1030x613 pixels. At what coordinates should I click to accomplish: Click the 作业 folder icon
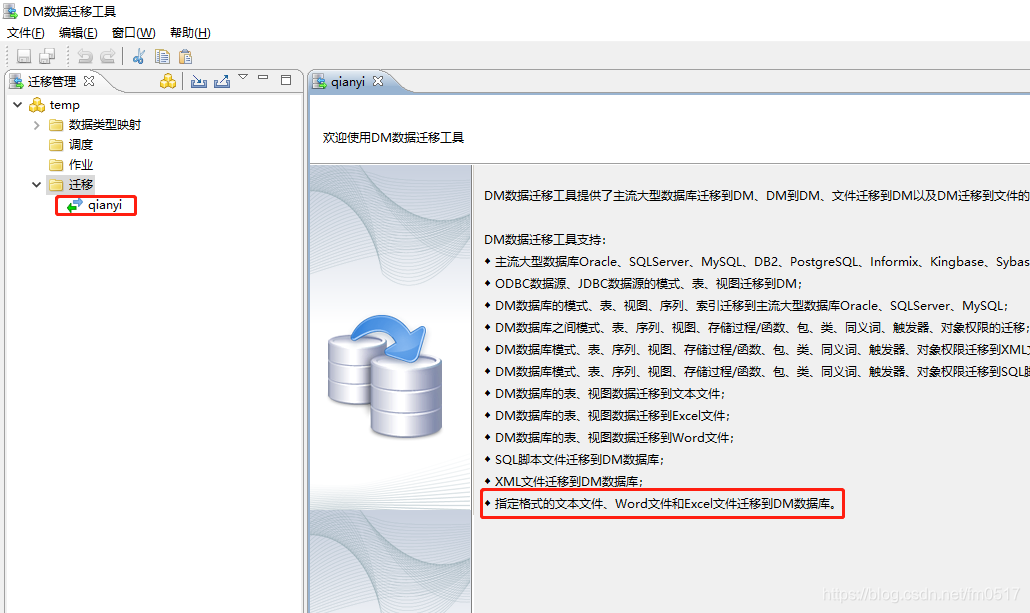[x=56, y=165]
